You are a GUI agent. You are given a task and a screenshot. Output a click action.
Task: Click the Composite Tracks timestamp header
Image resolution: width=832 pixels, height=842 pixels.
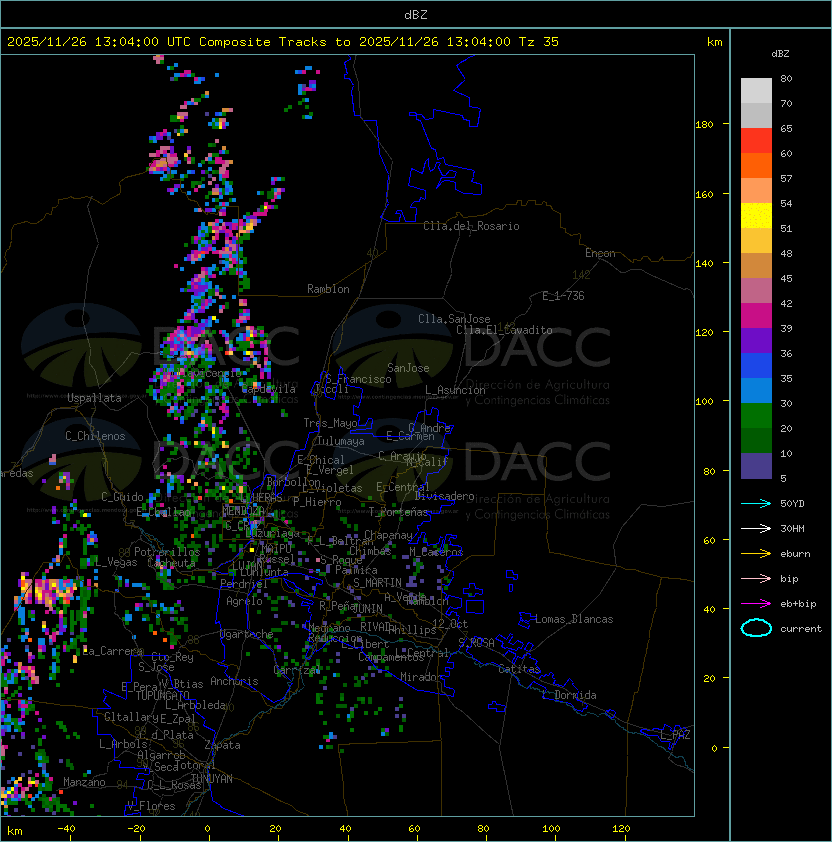(x=283, y=42)
